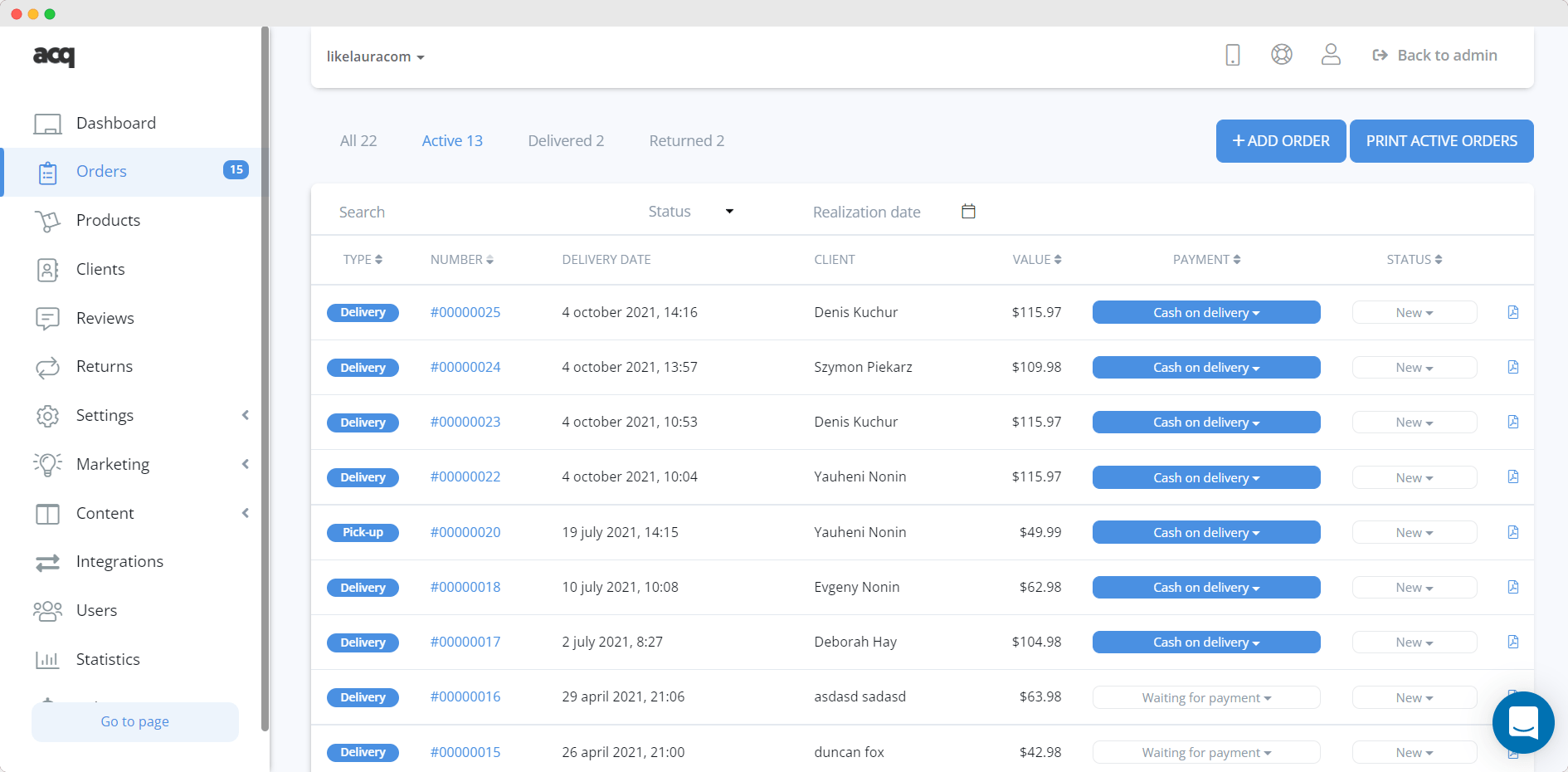
Task: Open the document for order #00000022
Action: pos(1513,476)
